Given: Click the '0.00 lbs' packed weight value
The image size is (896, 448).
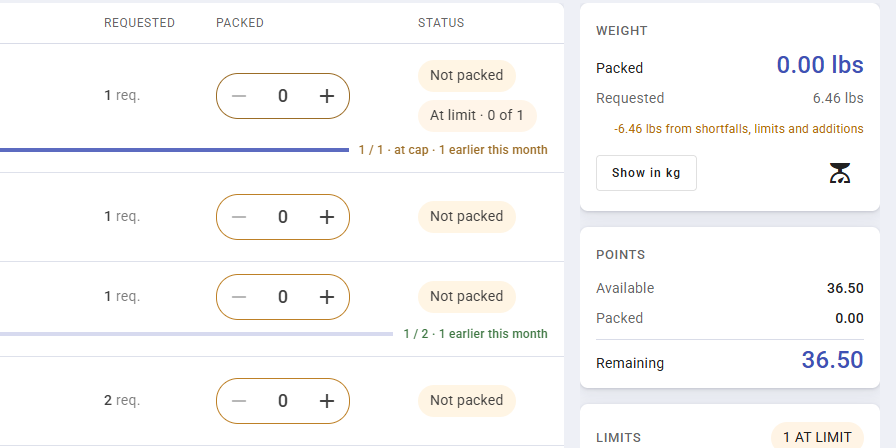Looking at the screenshot, I should (x=820, y=65).
